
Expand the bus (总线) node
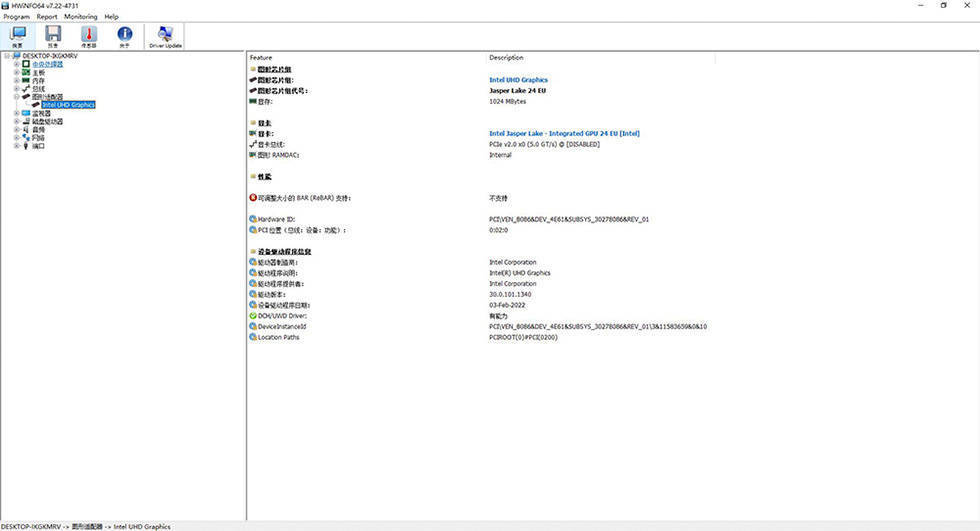tap(17, 89)
